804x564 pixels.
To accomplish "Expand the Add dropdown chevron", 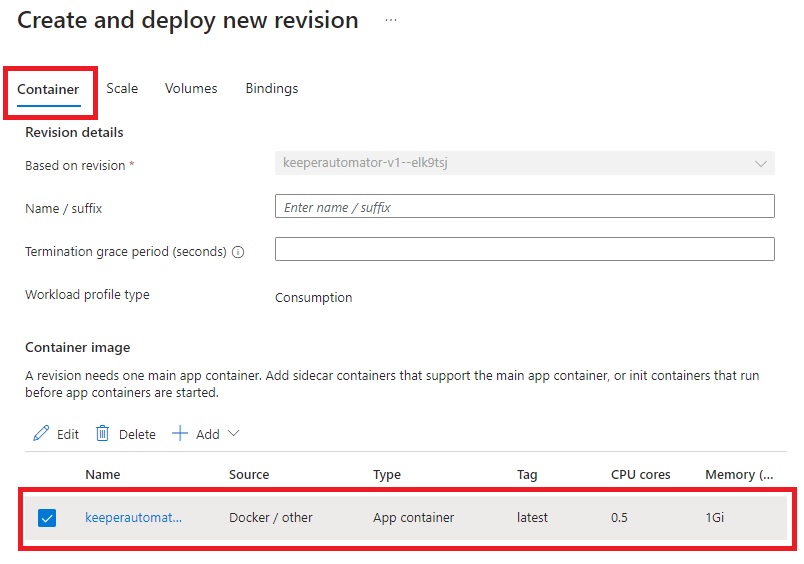I will 234,434.
